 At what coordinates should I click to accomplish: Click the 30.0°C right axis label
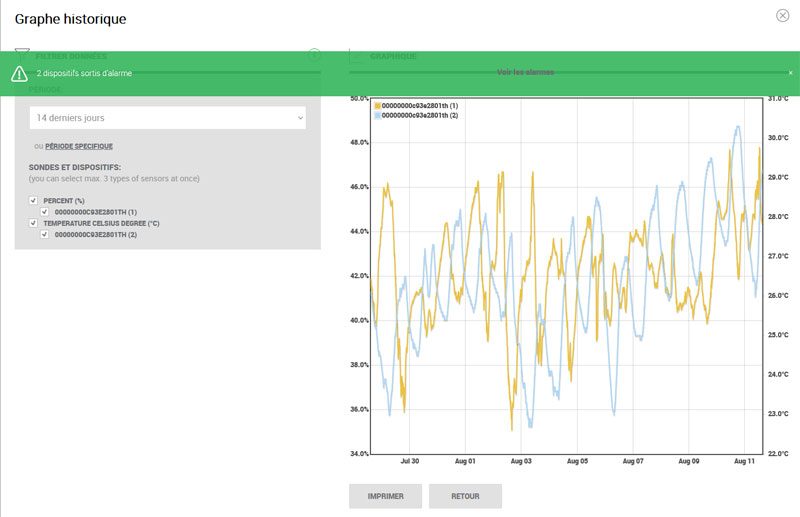pos(778,138)
